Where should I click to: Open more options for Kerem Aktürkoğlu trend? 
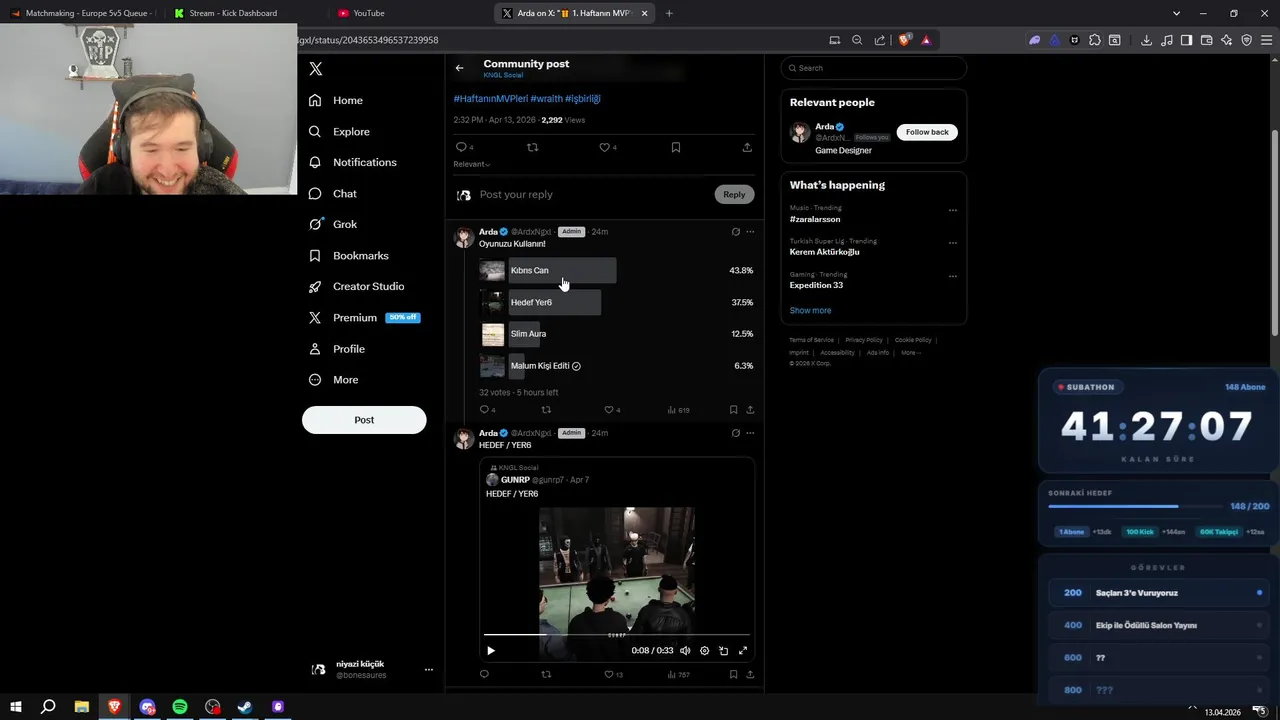pyautogui.click(x=953, y=243)
